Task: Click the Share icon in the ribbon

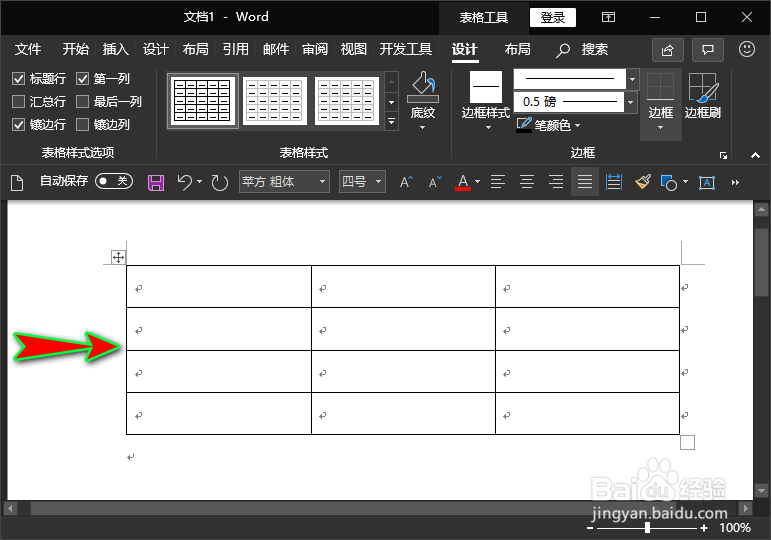Action: tap(667, 50)
